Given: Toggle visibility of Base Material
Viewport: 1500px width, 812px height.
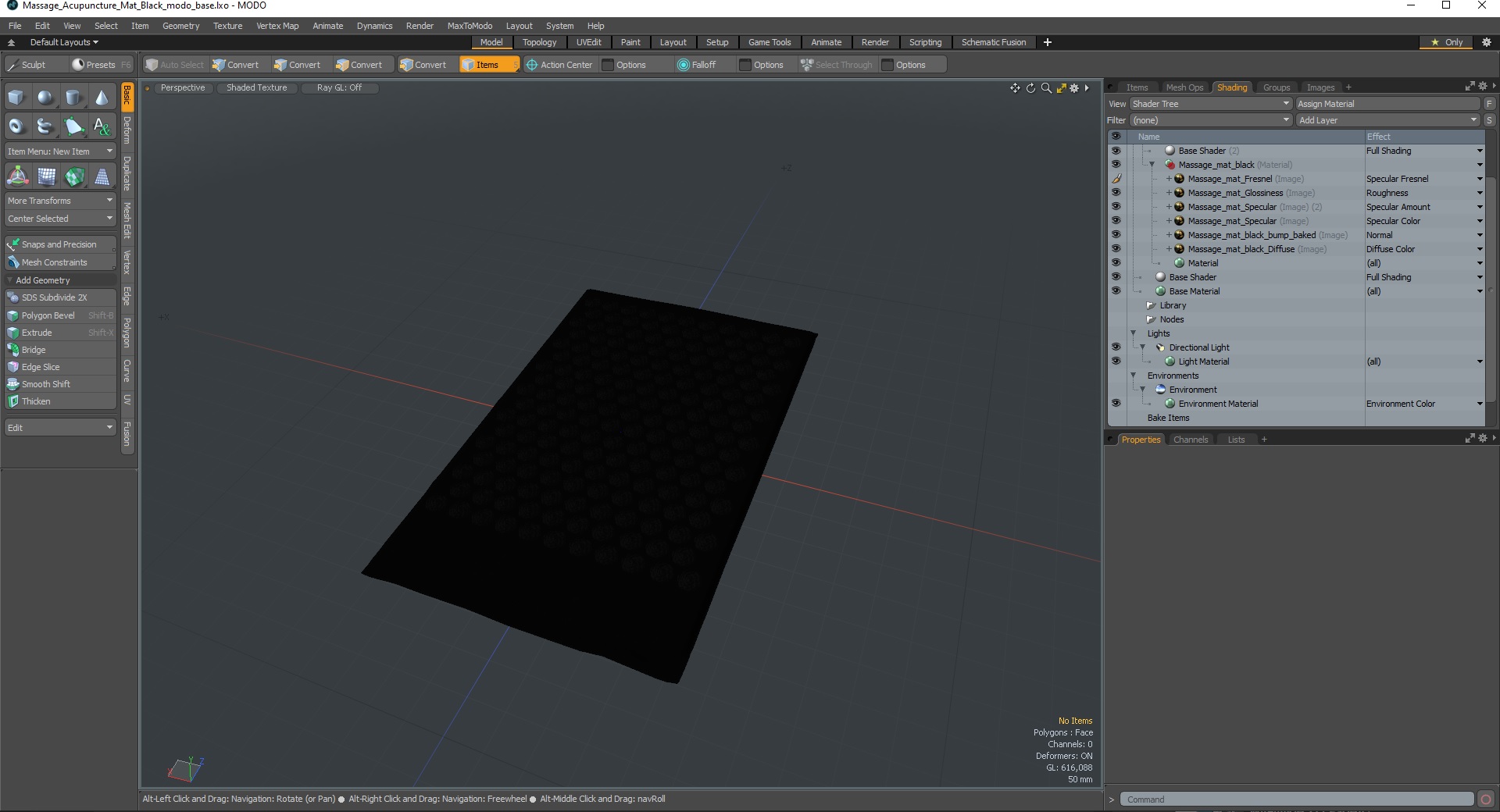Looking at the screenshot, I should coord(1116,291).
